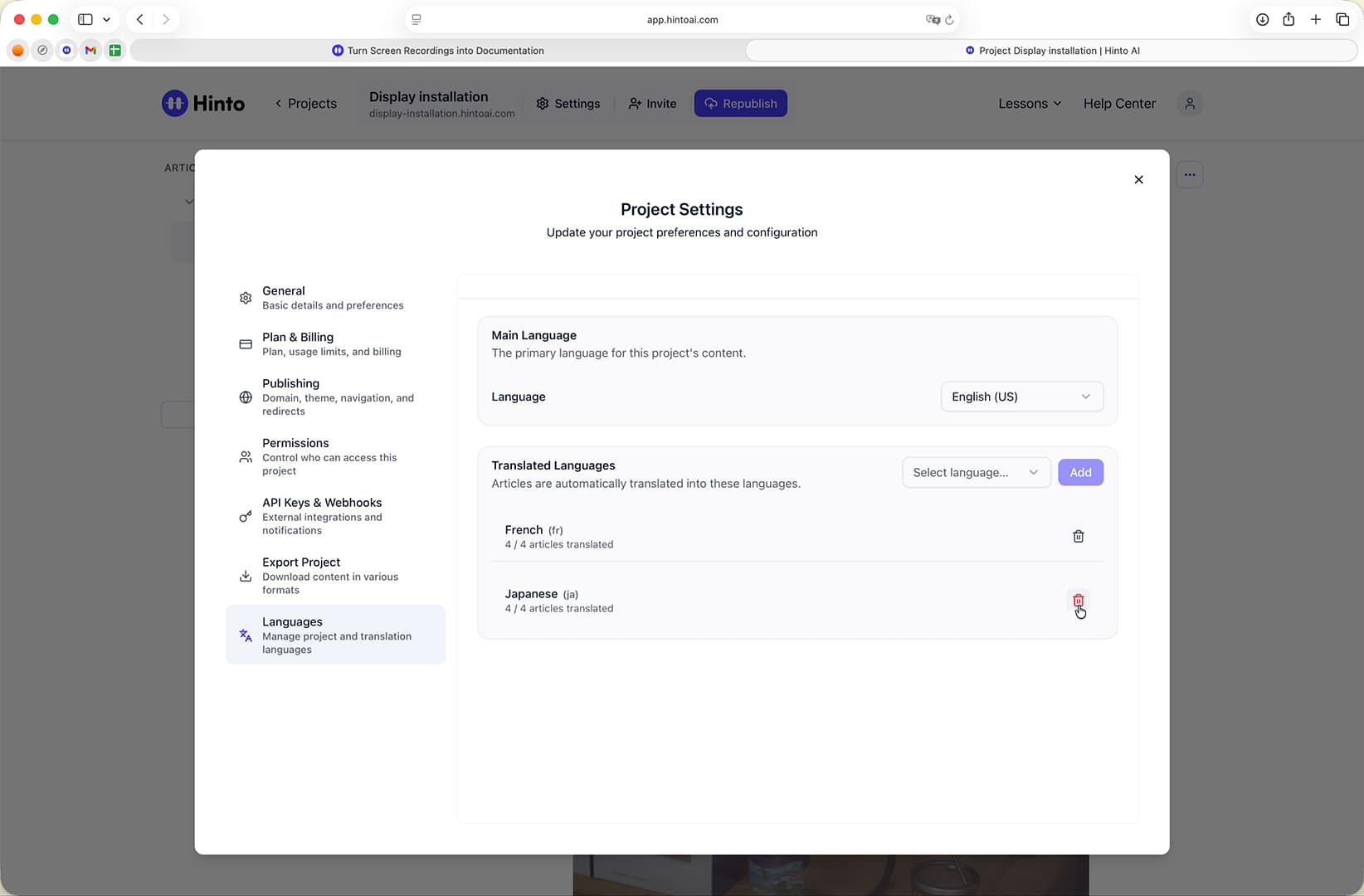Image resolution: width=1364 pixels, height=896 pixels.
Task: Delete the French translated language
Action: tap(1078, 537)
